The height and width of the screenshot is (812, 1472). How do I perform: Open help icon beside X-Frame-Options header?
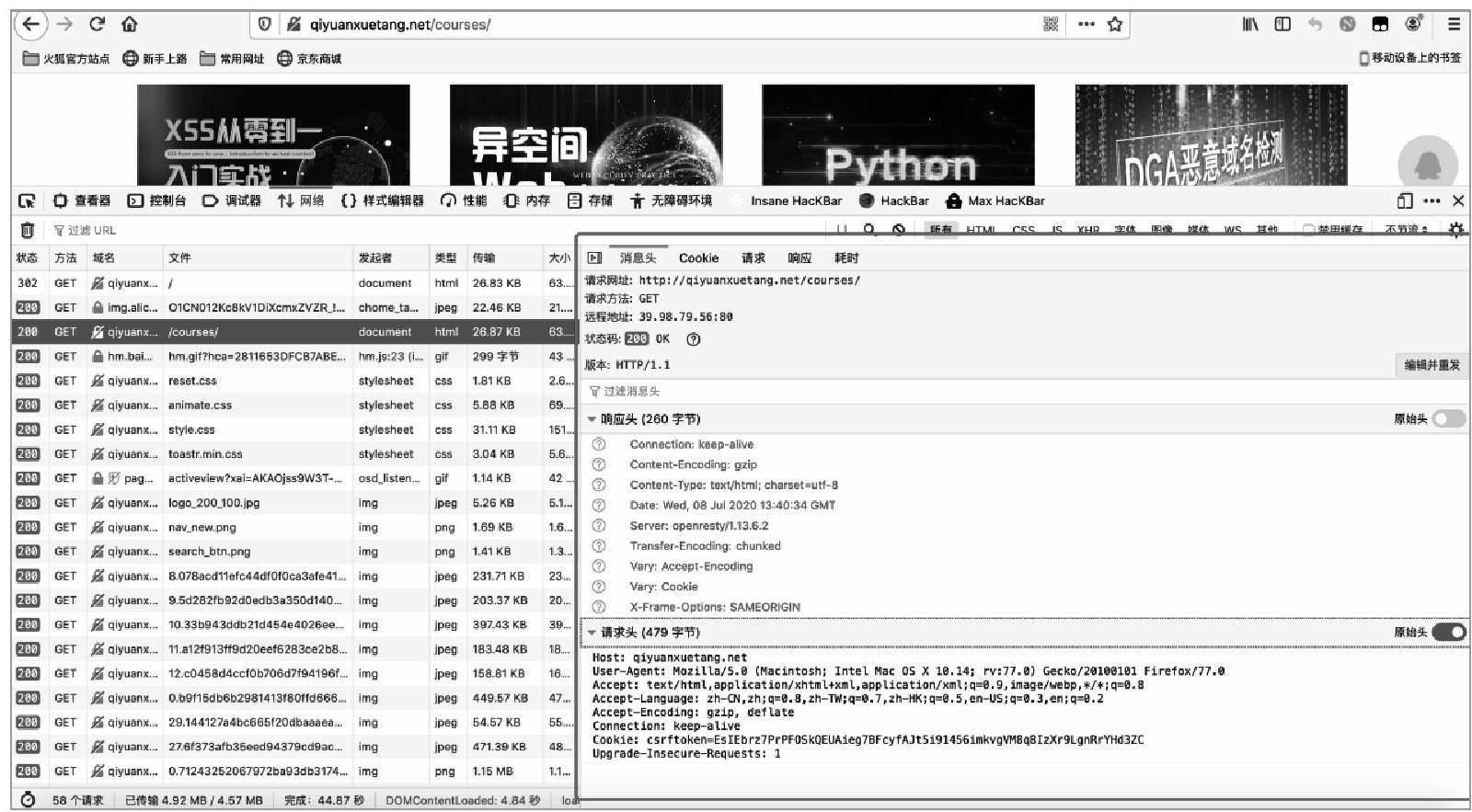[599, 607]
